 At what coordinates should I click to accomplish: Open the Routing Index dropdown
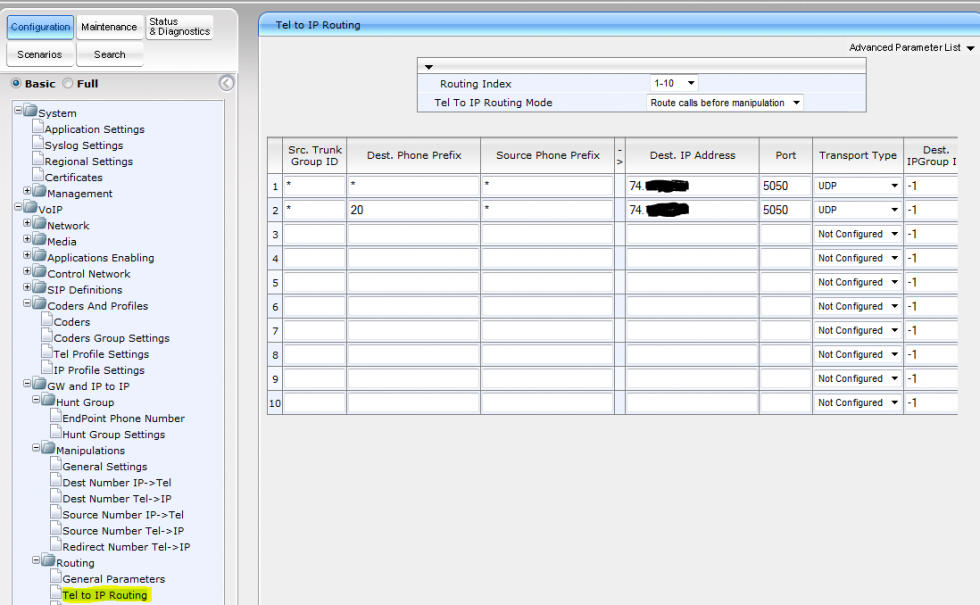[674, 84]
